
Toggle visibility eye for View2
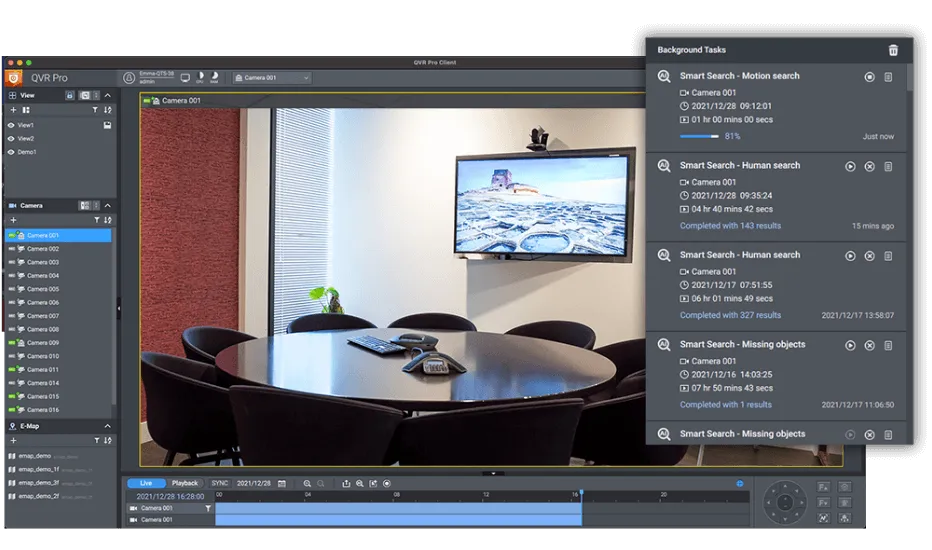click(11, 139)
